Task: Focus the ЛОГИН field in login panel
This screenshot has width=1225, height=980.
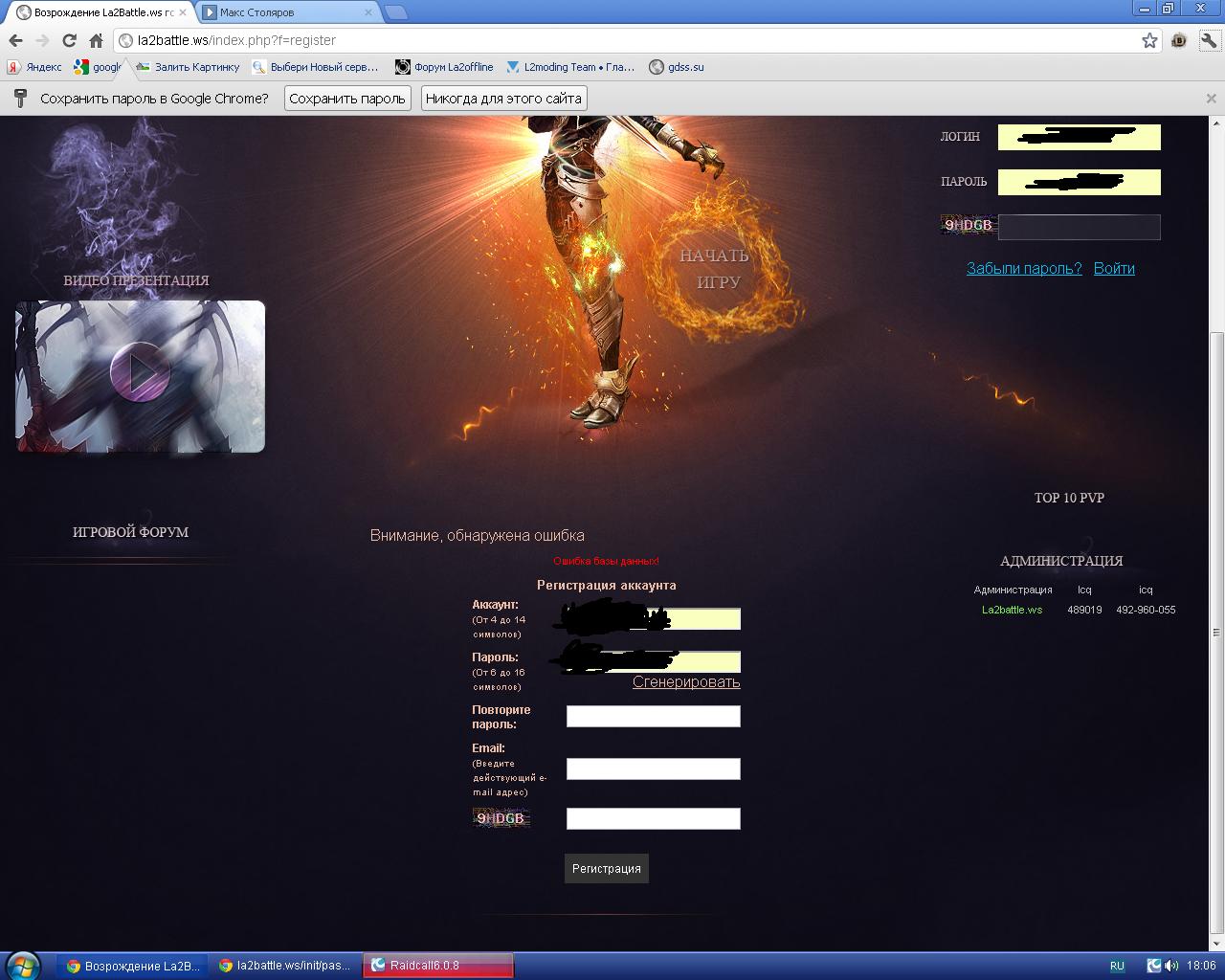Action: [1080, 137]
